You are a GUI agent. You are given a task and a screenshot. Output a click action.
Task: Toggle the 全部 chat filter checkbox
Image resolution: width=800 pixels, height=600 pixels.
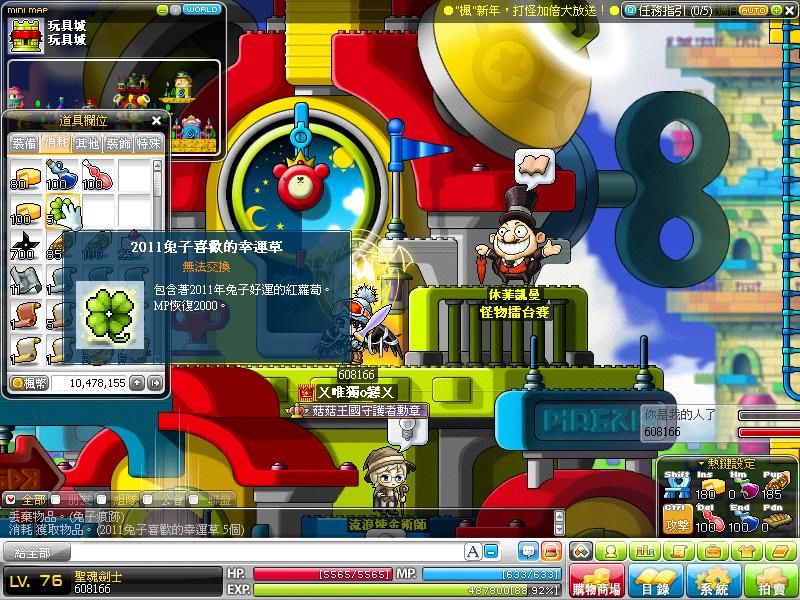[x=11, y=500]
